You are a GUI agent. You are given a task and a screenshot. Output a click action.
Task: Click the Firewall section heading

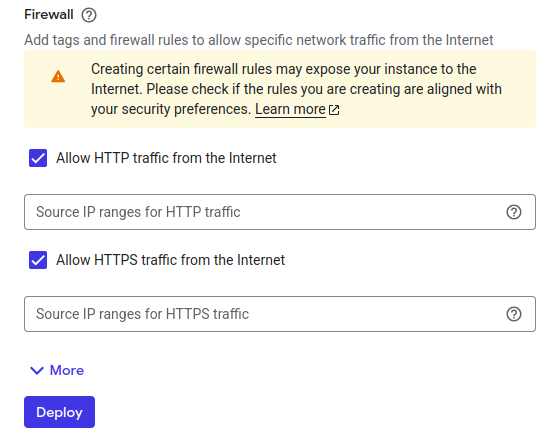[49, 15]
